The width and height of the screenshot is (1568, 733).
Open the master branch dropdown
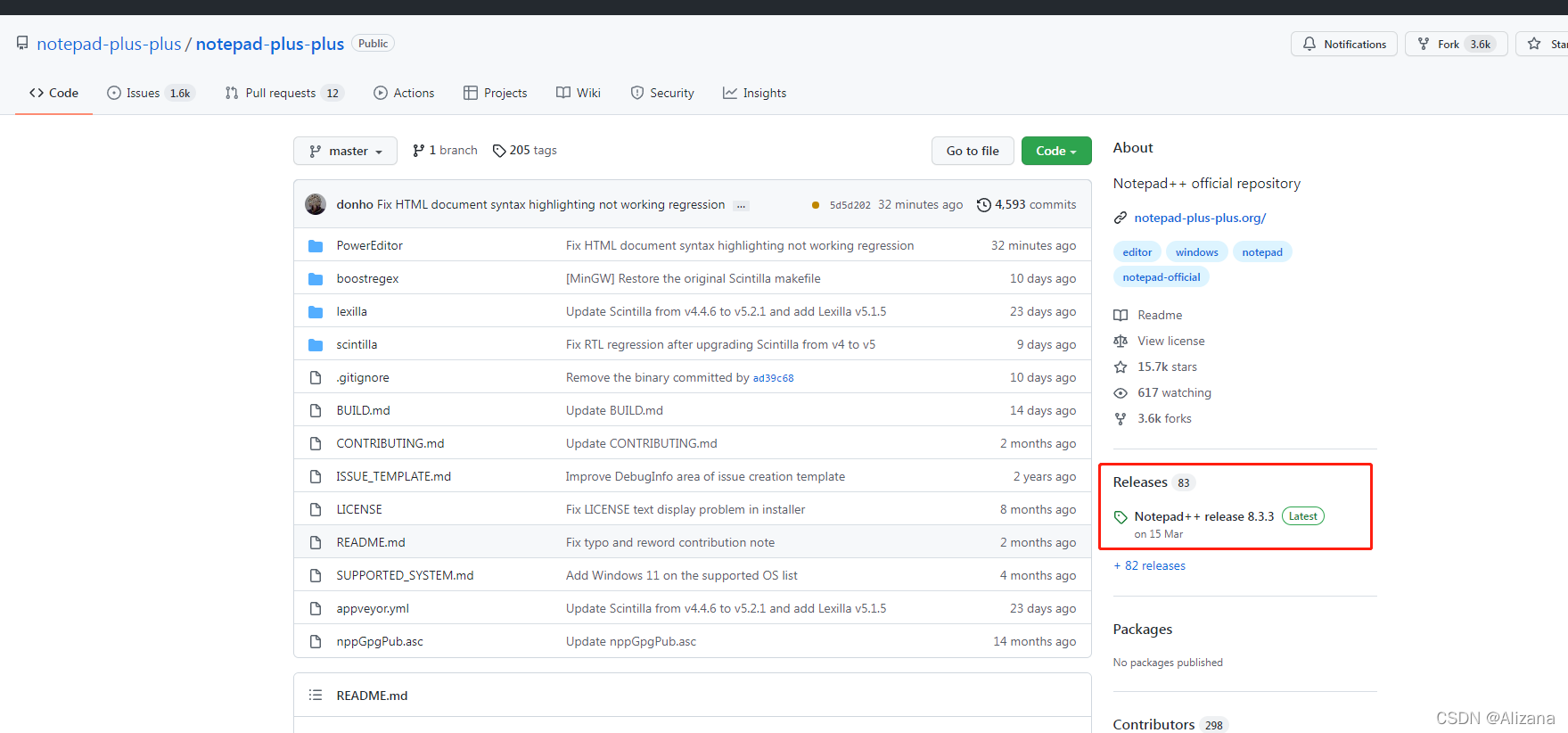click(345, 151)
